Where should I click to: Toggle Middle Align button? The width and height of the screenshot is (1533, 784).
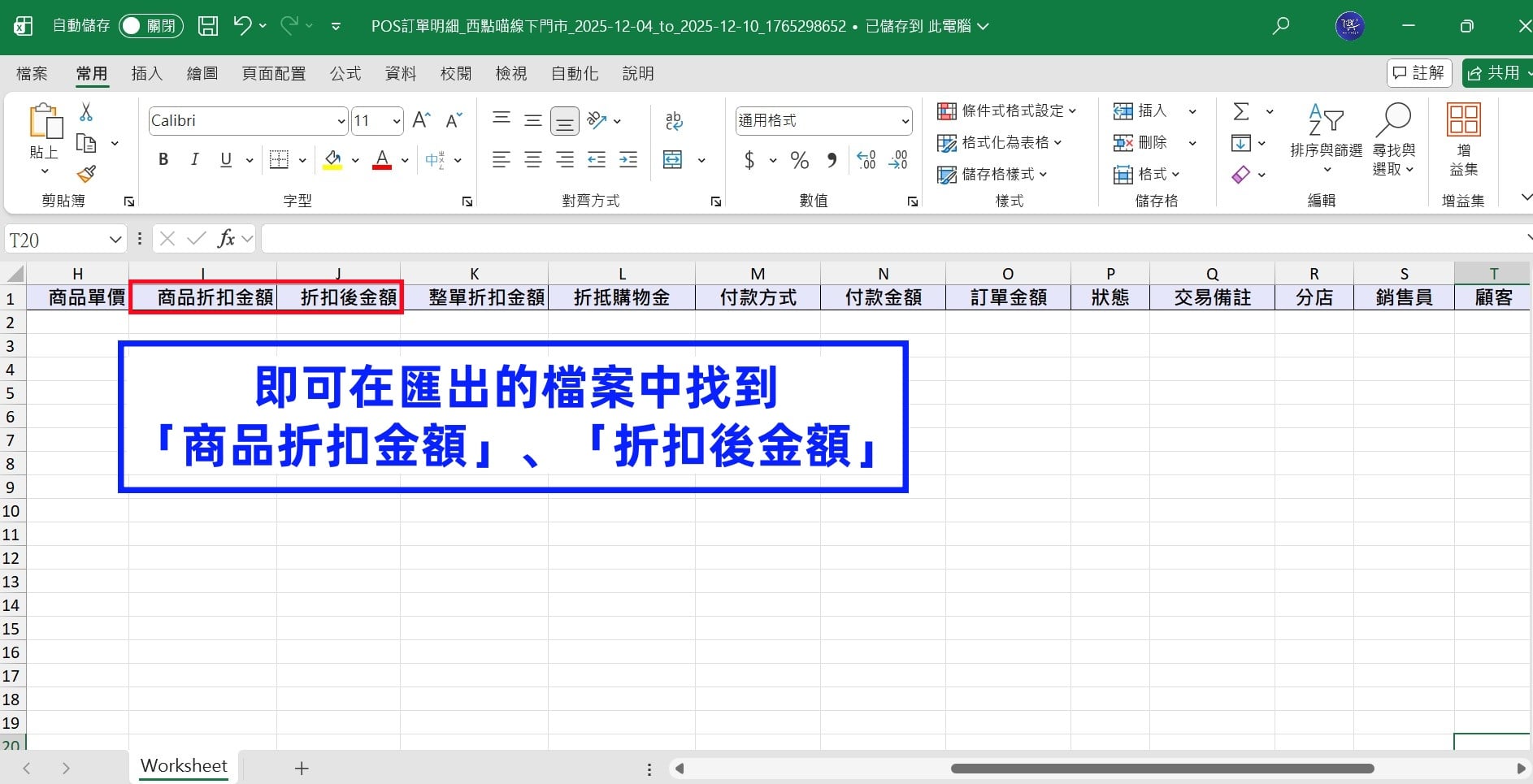(x=533, y=120)
